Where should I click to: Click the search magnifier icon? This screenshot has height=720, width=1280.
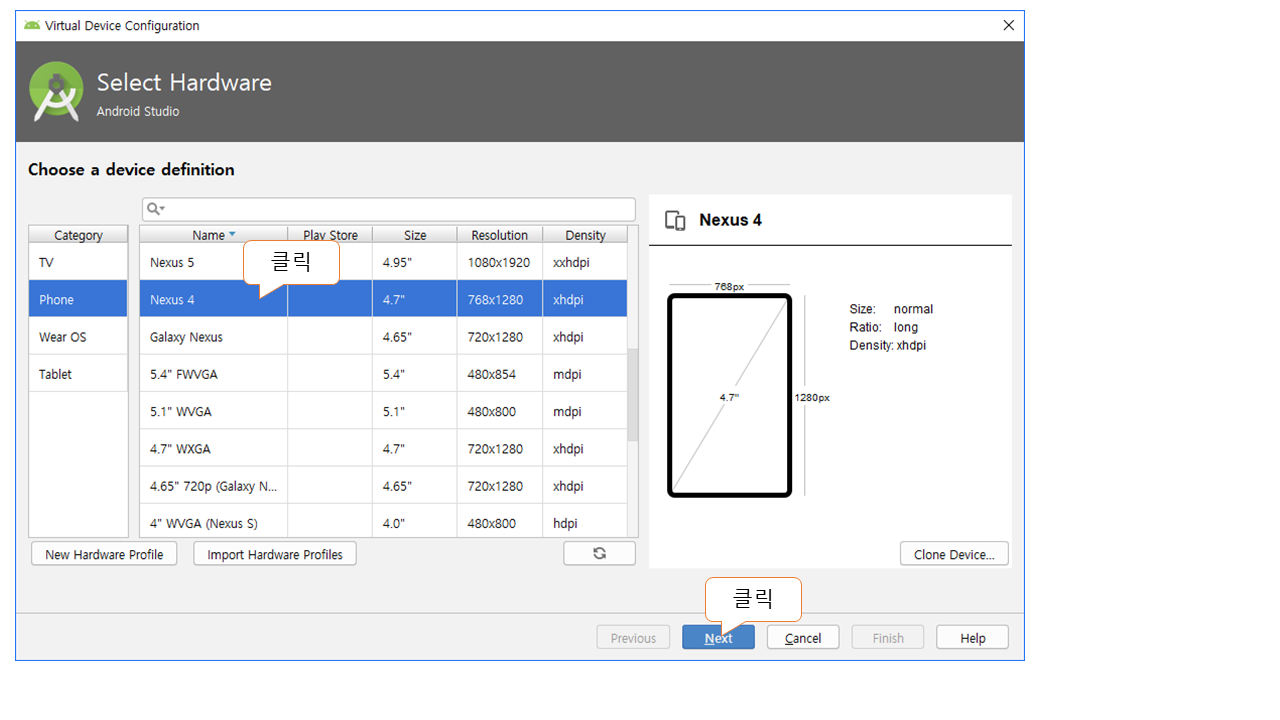pyautogui.click(x=154, y=209)
